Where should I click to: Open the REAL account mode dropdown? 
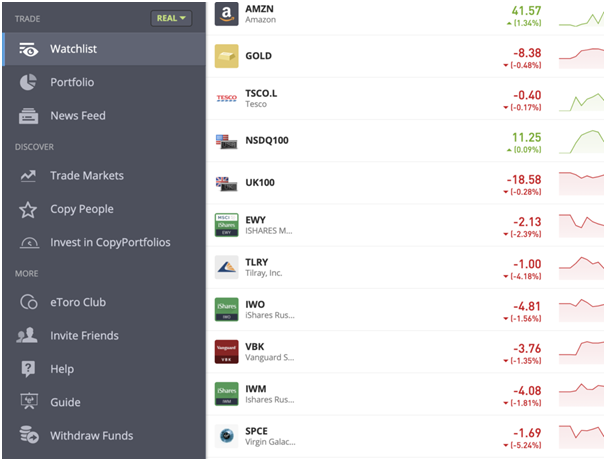171,18
